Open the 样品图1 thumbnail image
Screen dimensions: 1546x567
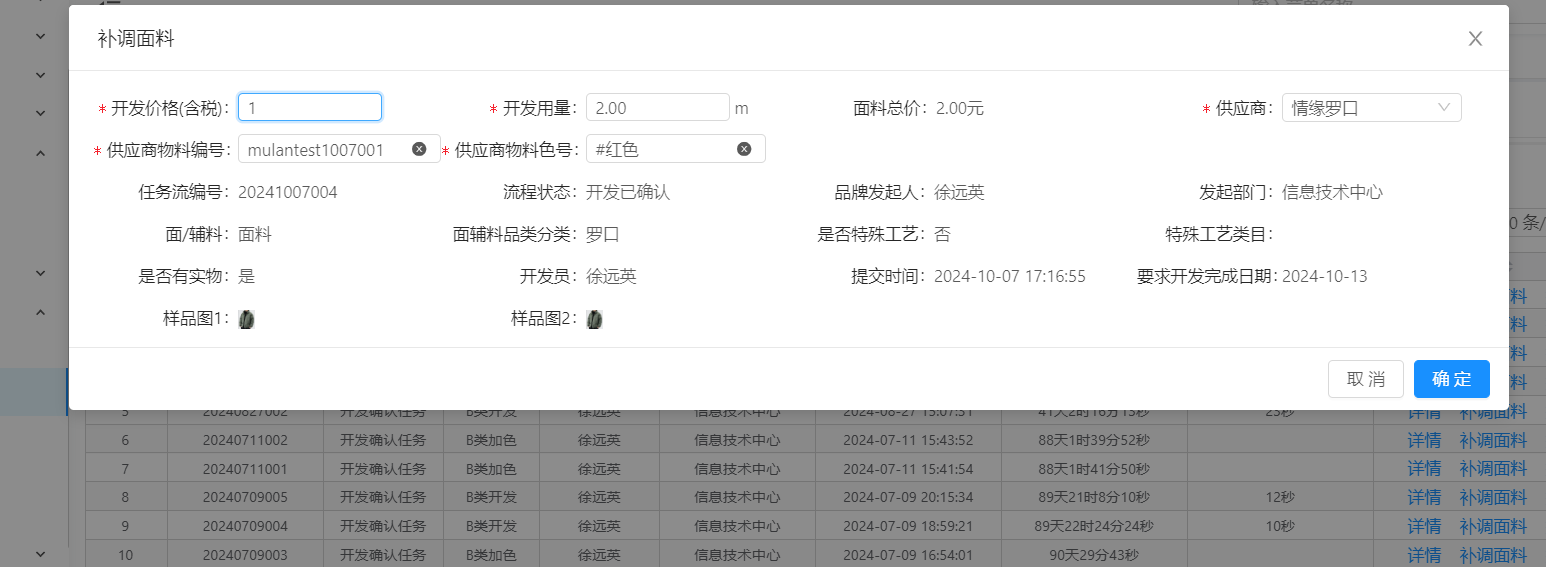click(246, 319)
